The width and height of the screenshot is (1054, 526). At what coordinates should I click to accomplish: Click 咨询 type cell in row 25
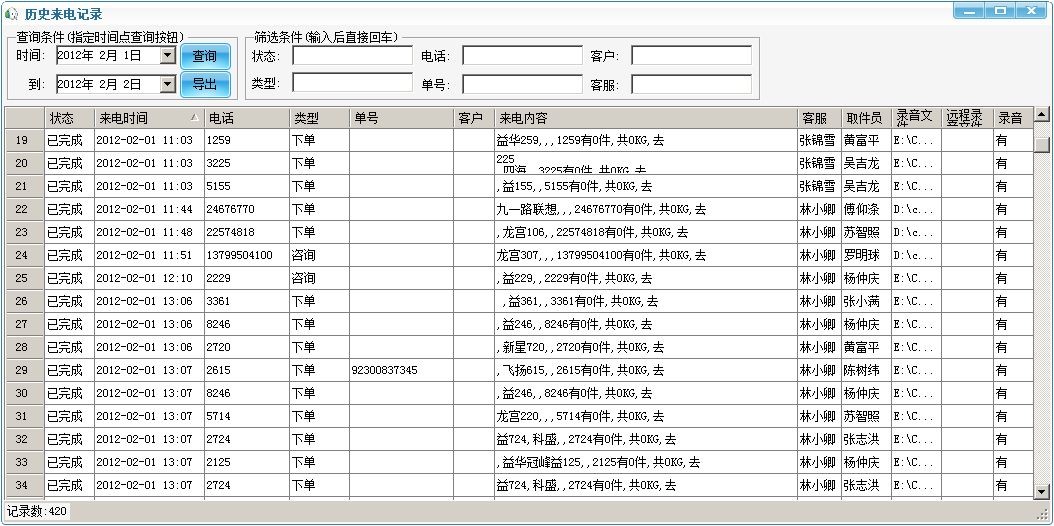[319, 278]
